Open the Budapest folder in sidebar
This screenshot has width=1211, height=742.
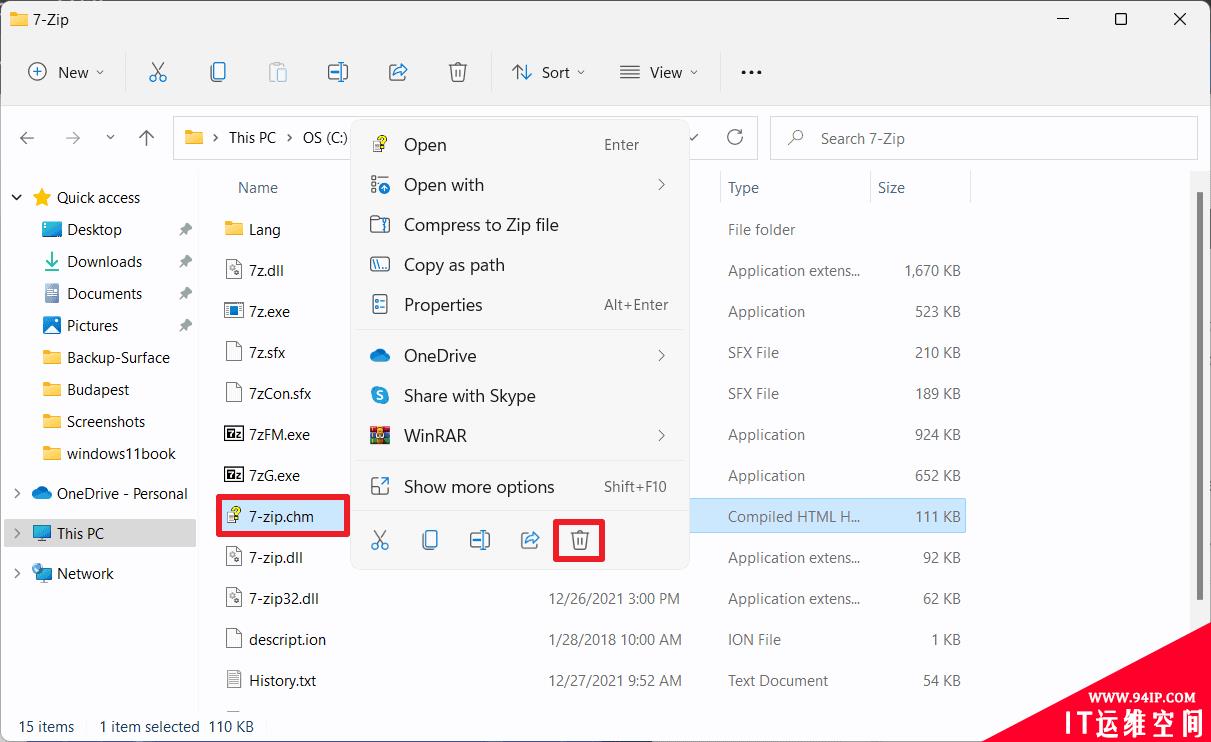pos(98,390)
